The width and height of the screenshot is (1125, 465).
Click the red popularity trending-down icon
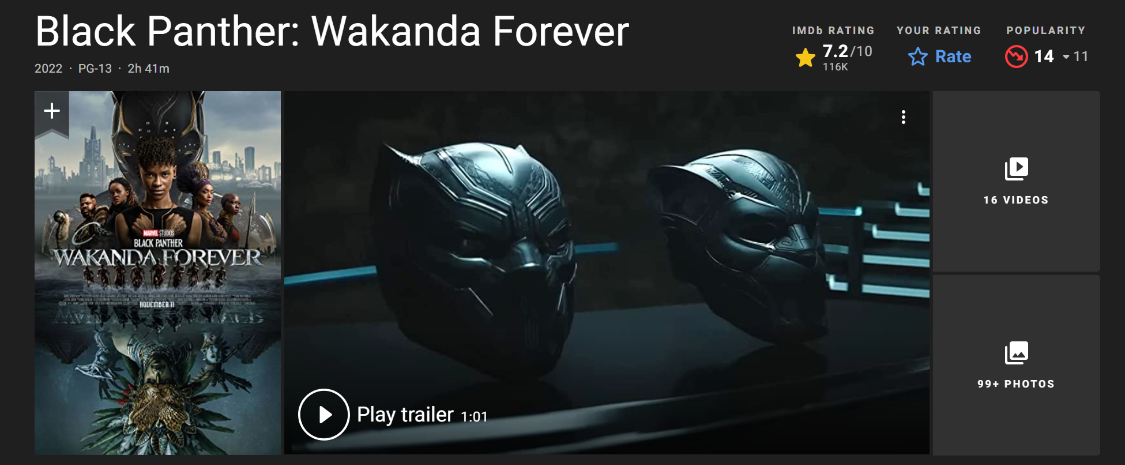pyautogui.click(x=1016, y=57)
